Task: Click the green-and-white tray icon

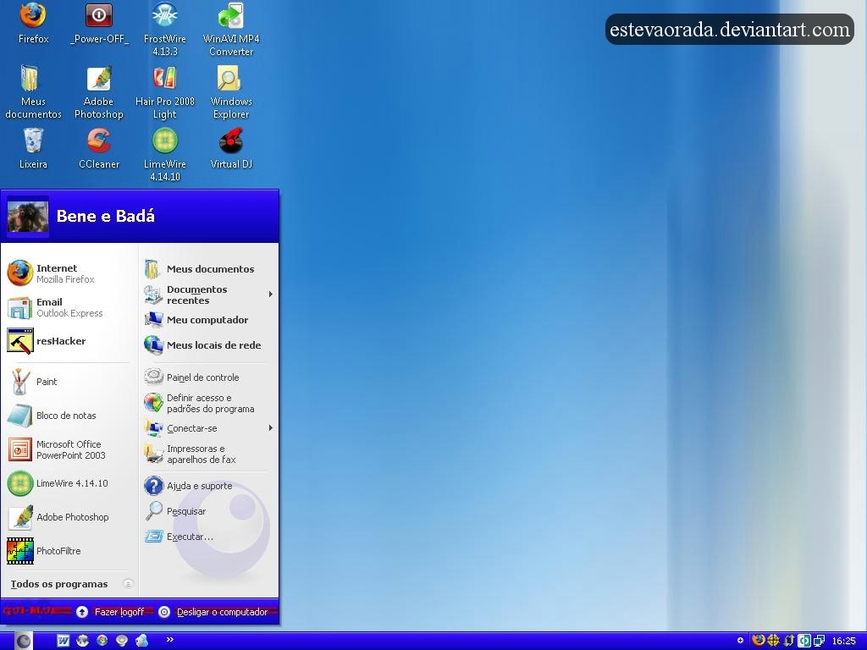Action: [803, 641]
